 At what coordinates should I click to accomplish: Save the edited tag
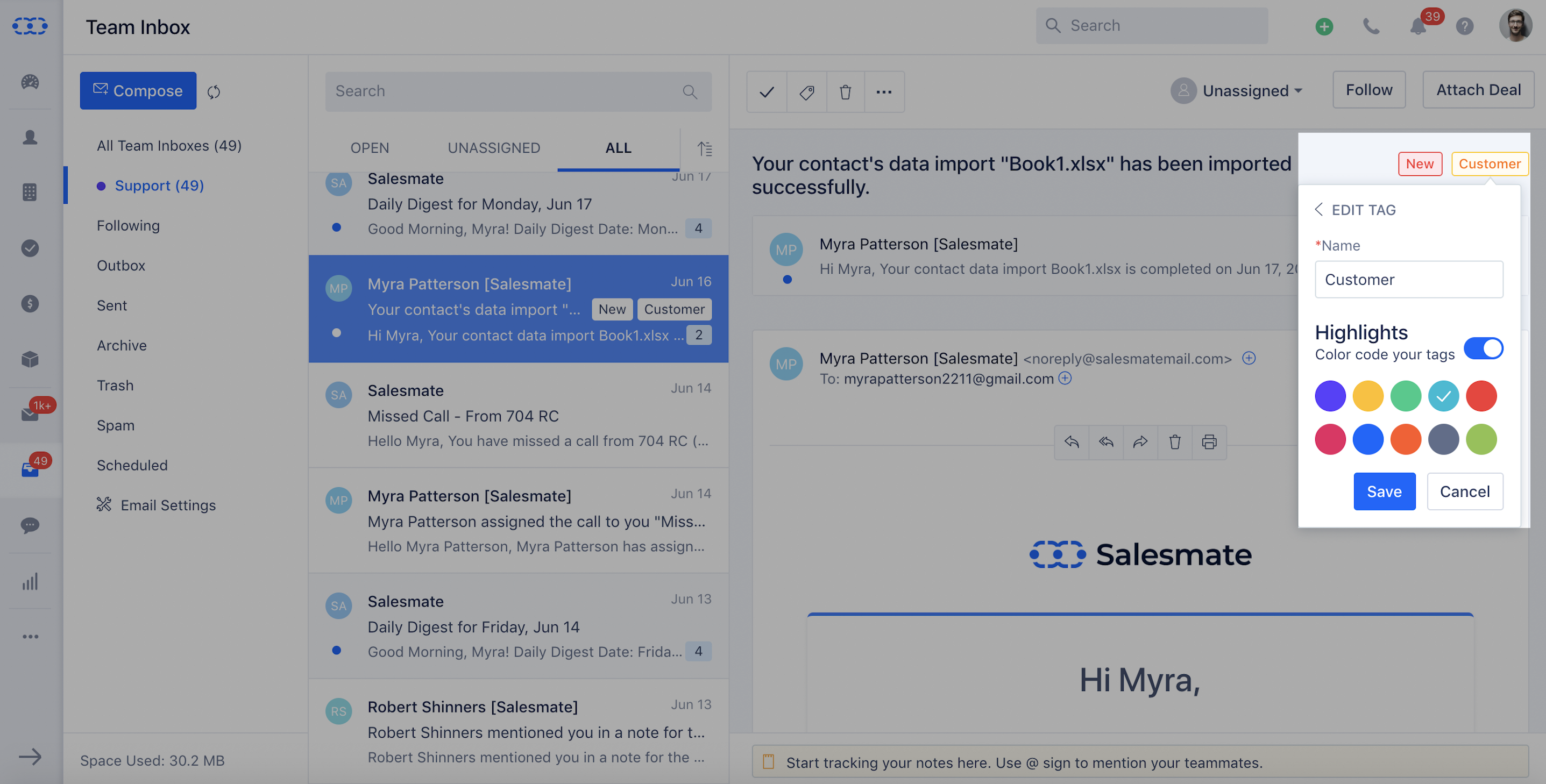click(x=1384, y=492)
